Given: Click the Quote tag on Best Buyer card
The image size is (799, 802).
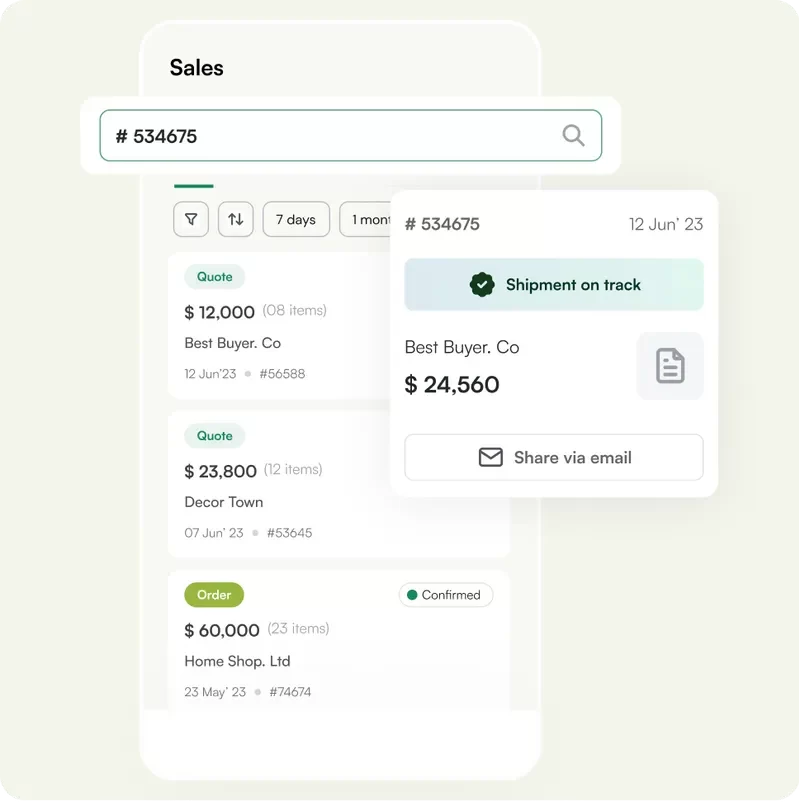Looking at the screenshot, I should coord(214,277).
